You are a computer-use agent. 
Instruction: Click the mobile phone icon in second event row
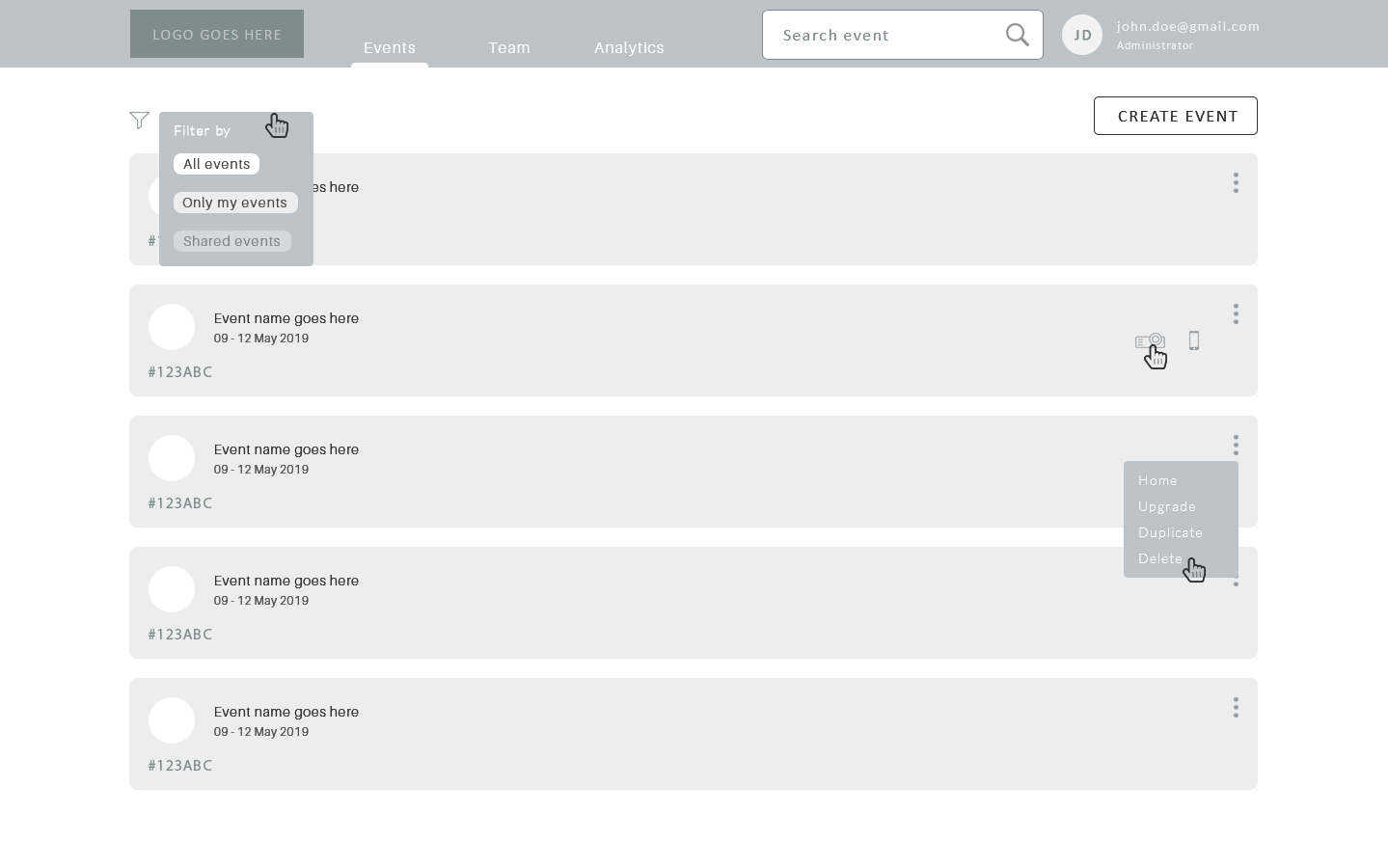coord(1194,340)
